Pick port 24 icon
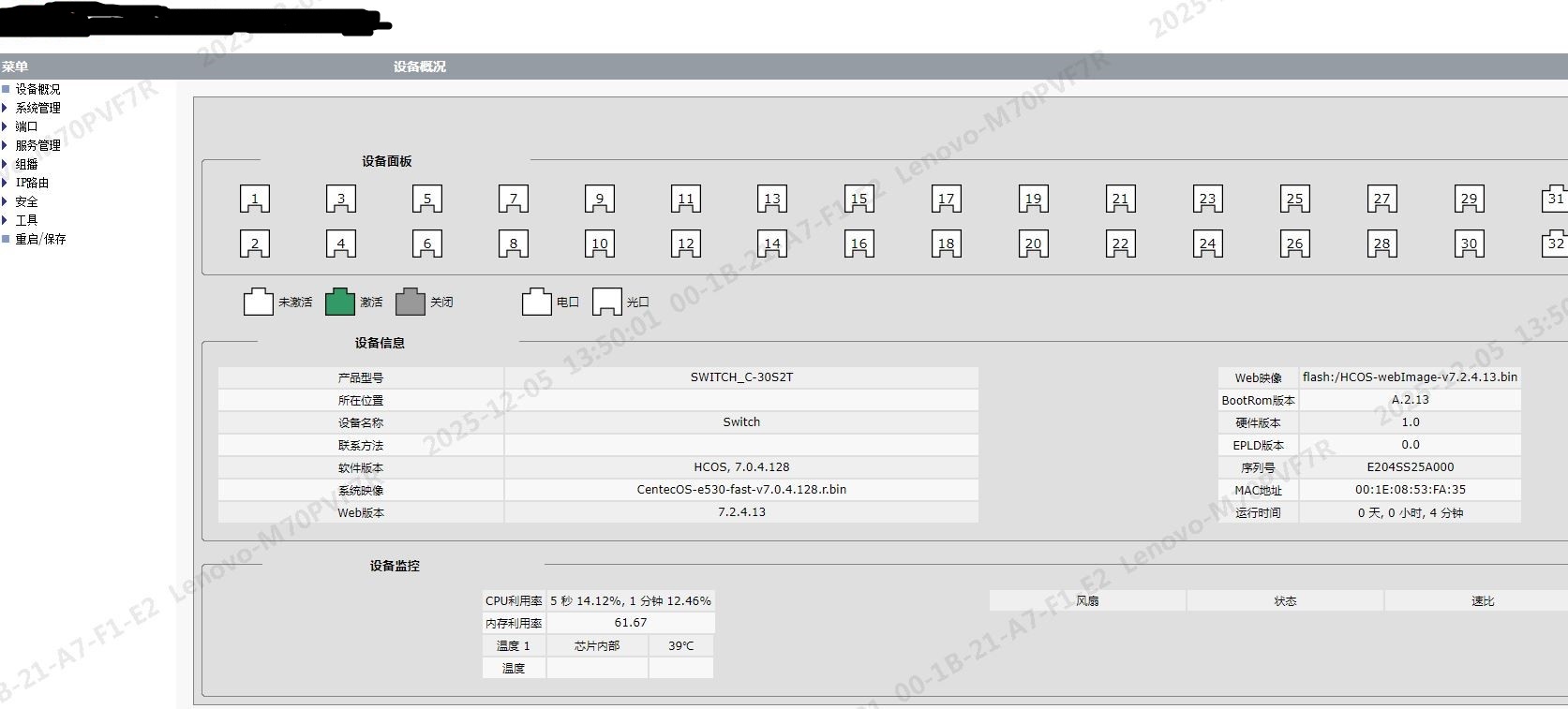The height and width of the screenshot is (709, 1568). [x=1208, y=244]
